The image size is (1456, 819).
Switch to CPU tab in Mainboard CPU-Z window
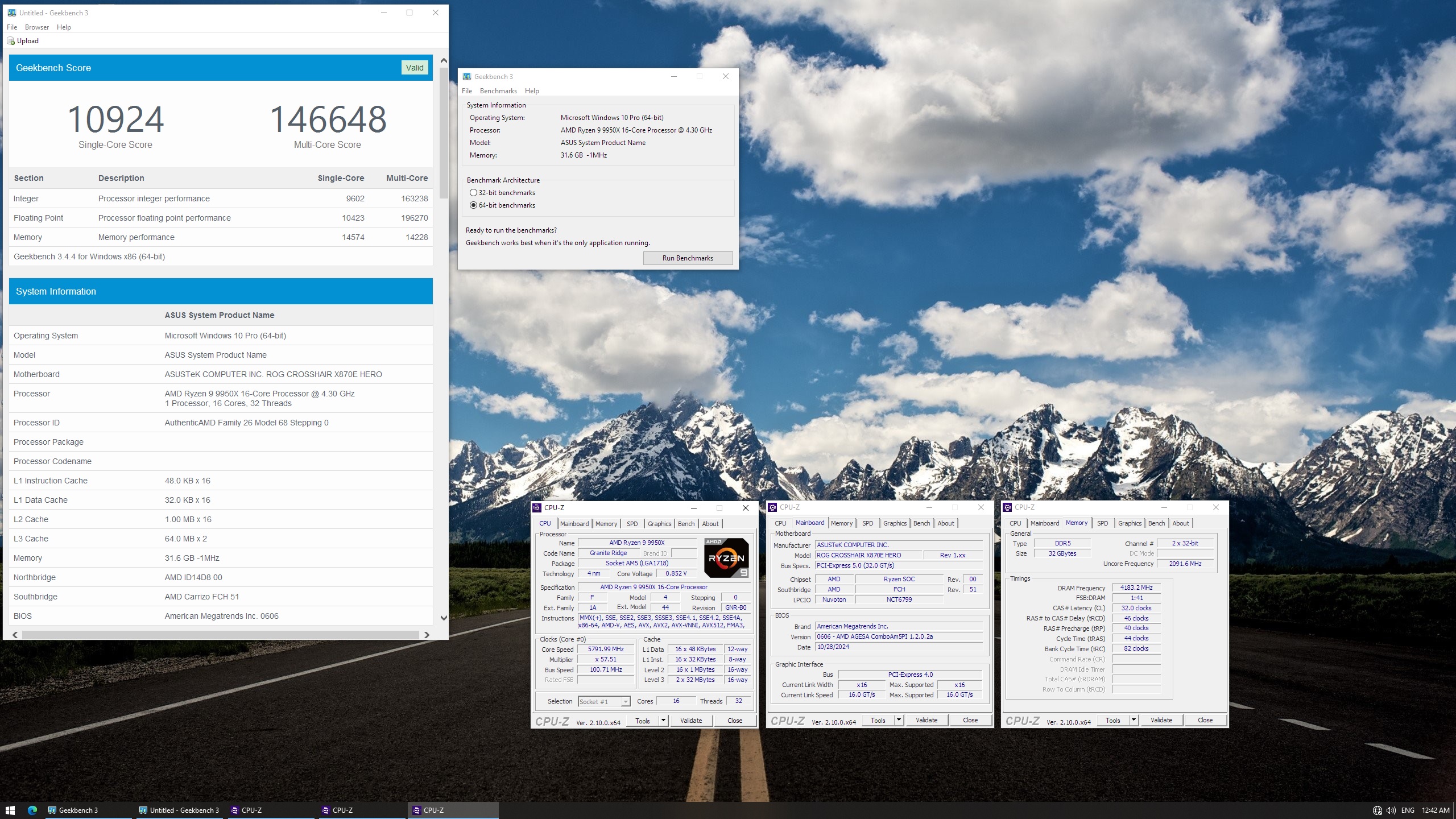click(780, 523)
